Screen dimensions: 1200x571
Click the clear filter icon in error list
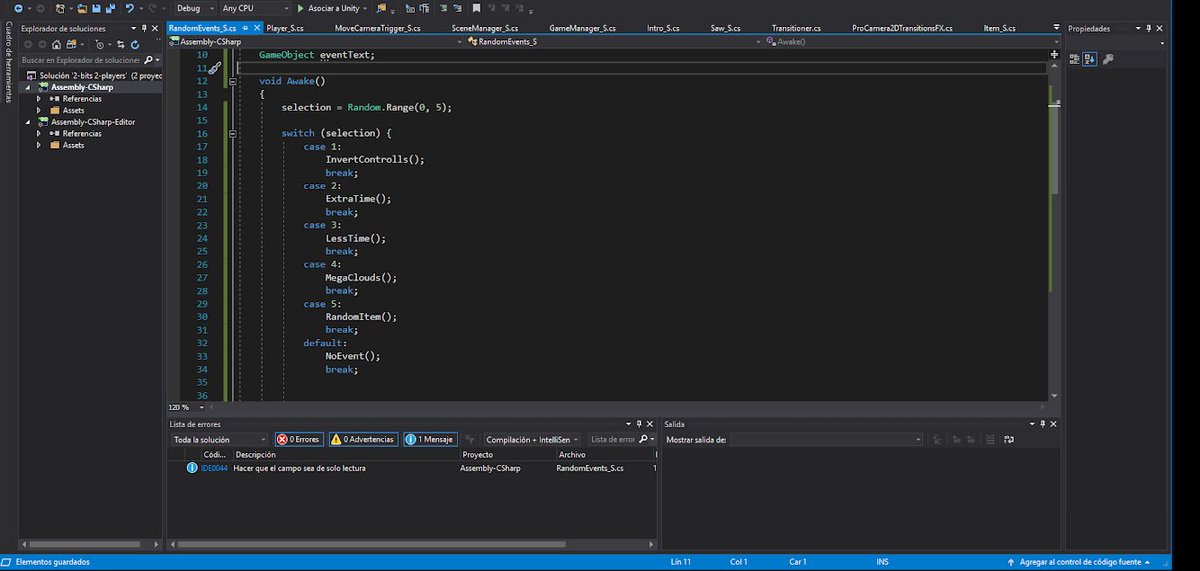(468, 440)
